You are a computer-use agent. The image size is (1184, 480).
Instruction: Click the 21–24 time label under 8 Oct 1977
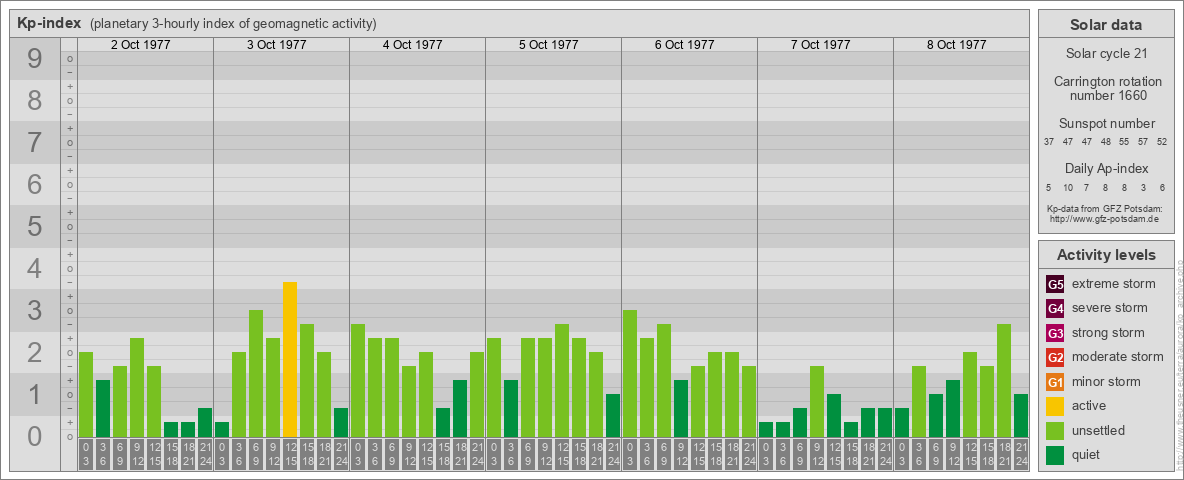click(x=1020, y=455)
